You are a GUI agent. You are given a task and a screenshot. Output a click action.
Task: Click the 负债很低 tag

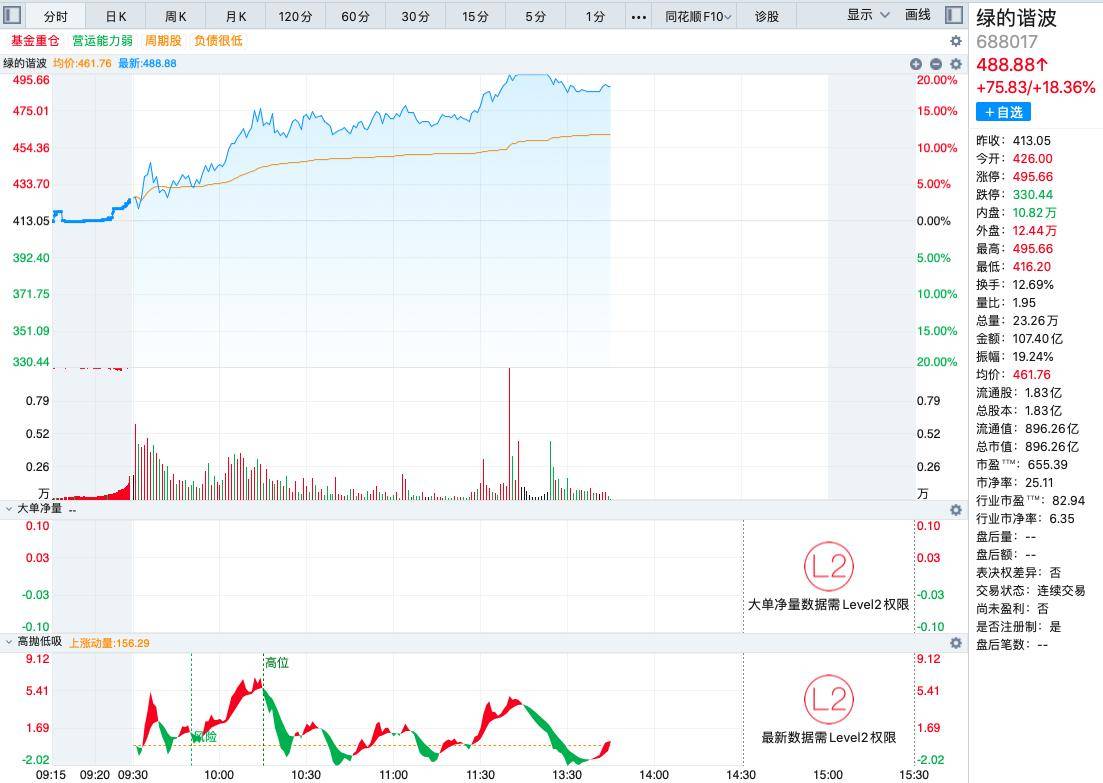tap(218, 41)
